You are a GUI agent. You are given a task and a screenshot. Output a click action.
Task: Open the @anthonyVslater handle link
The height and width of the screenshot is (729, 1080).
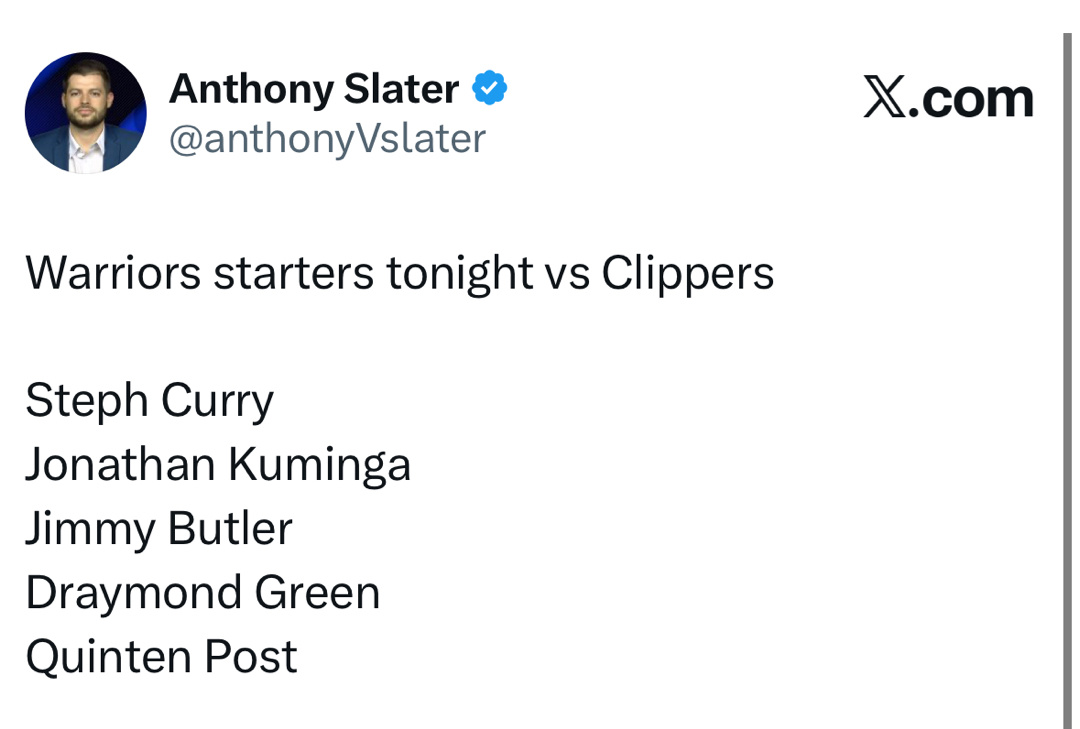[327, 139]
